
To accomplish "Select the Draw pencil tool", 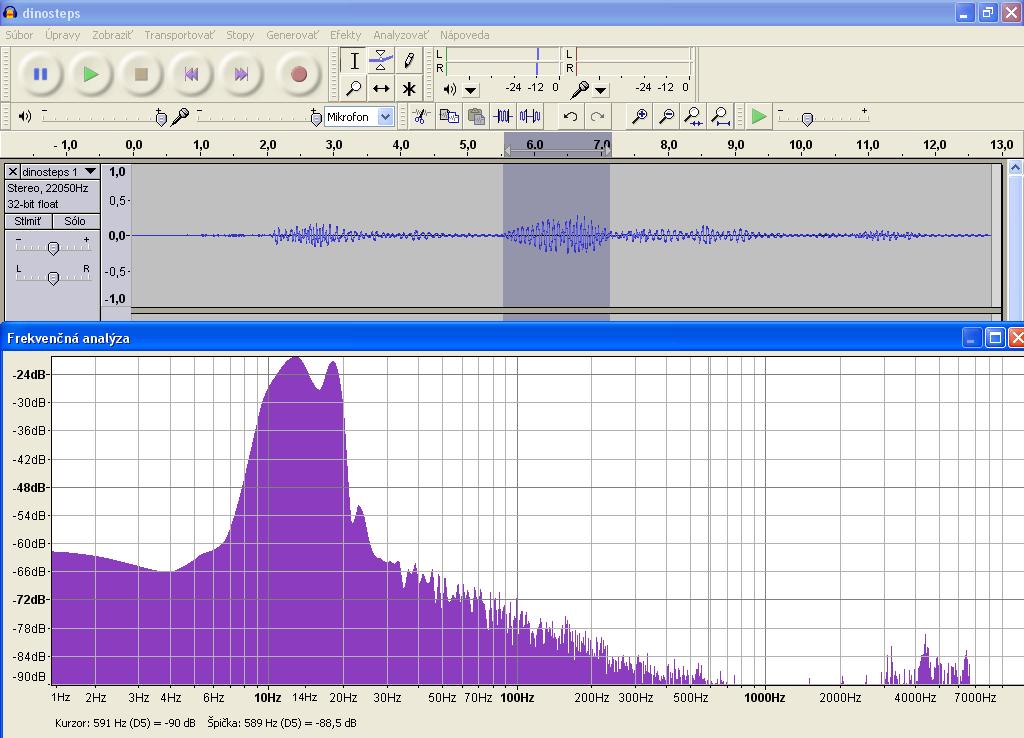I will 409,61.
